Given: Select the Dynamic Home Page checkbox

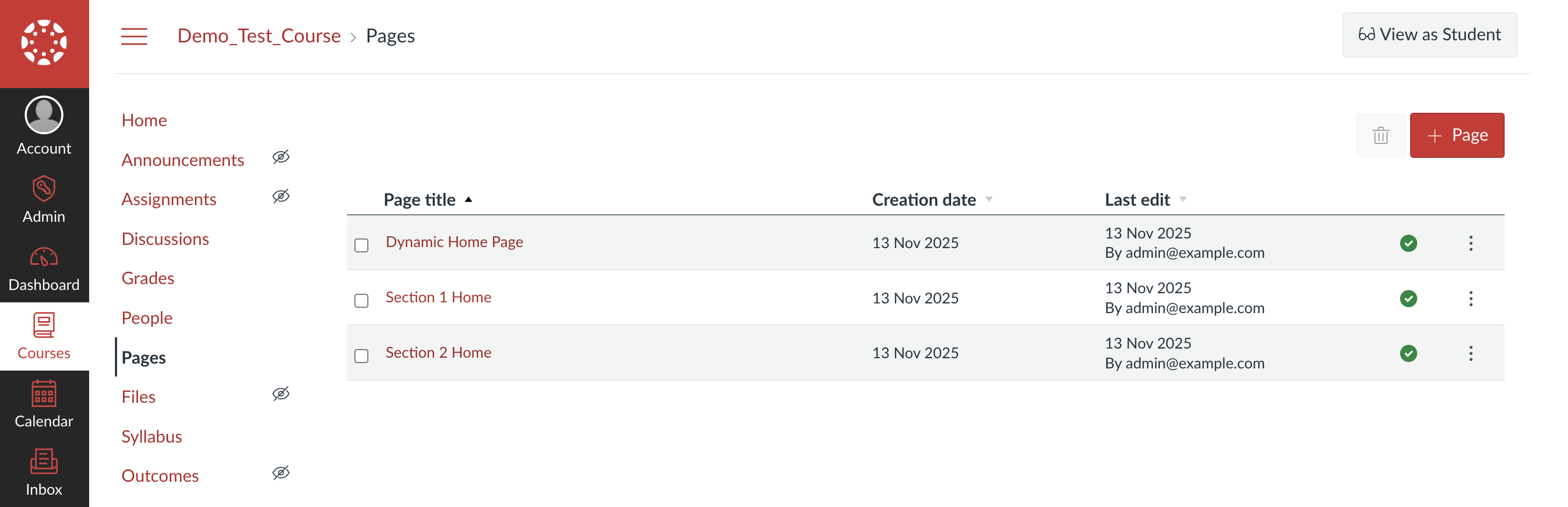Looking at the screenshot, I should coord(361,245).
